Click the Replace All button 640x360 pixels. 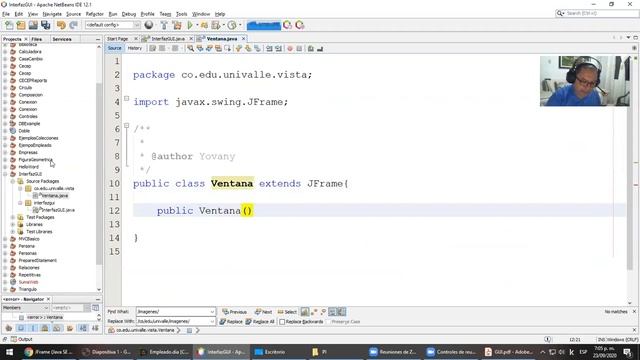260,322
